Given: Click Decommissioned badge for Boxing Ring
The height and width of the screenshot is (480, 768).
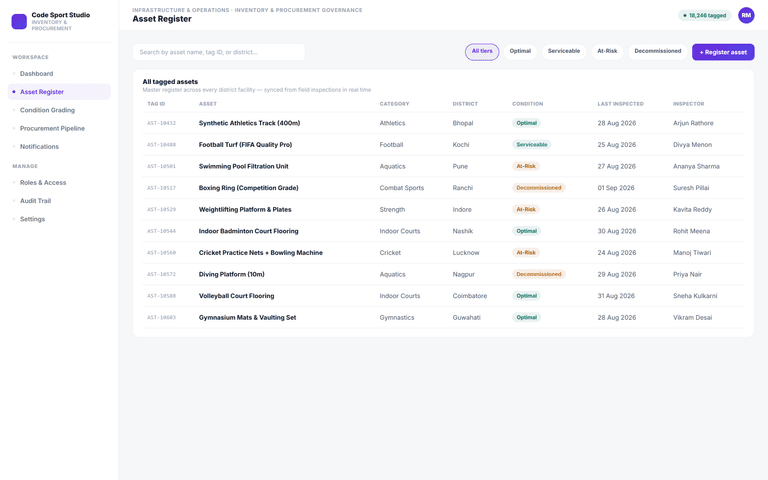Looking at the screenshot, I should pyautogui.click(x=539, y=188).
